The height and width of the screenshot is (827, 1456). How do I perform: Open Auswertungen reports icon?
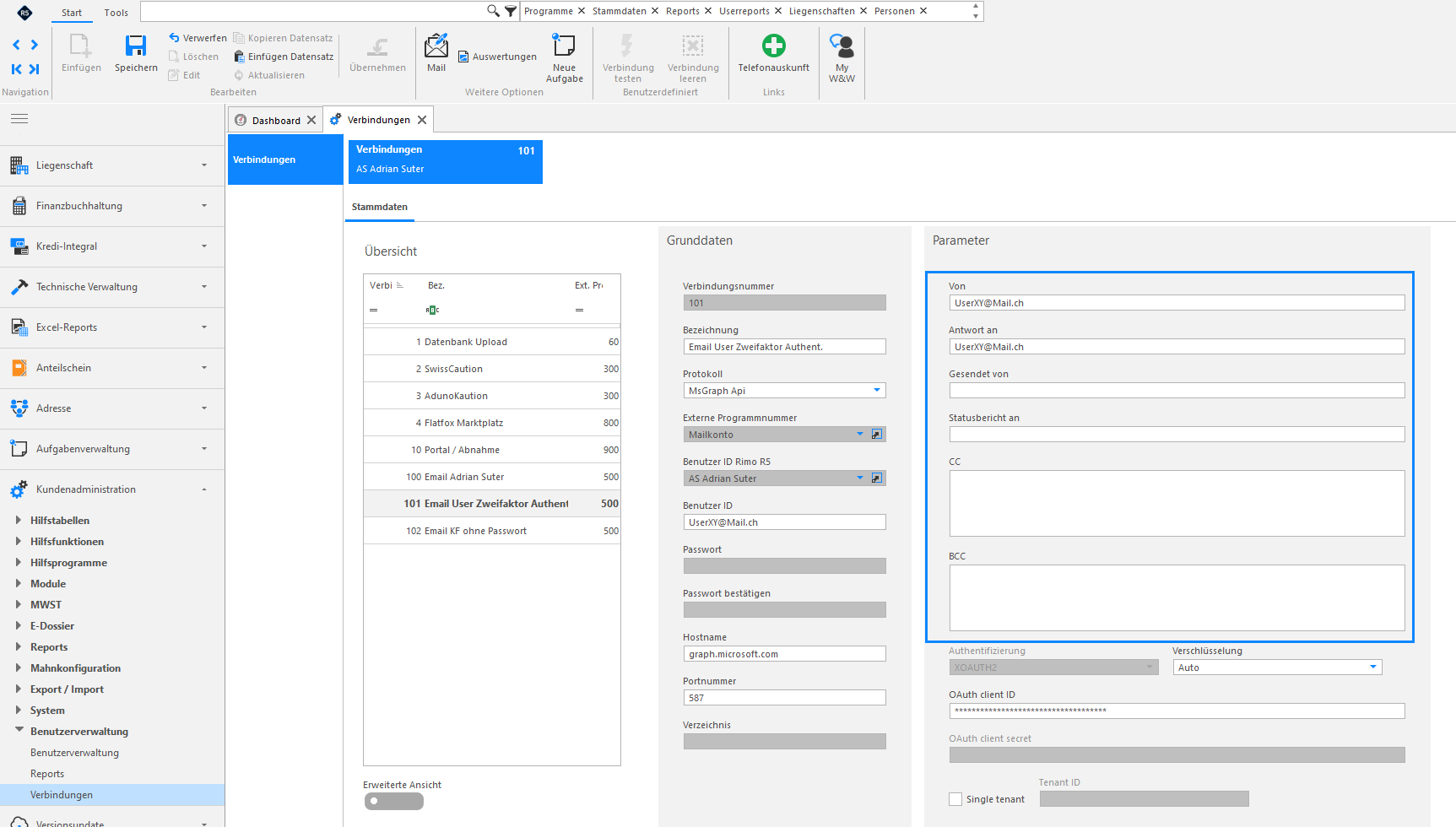pyautogui.click(x=463, y=57)
